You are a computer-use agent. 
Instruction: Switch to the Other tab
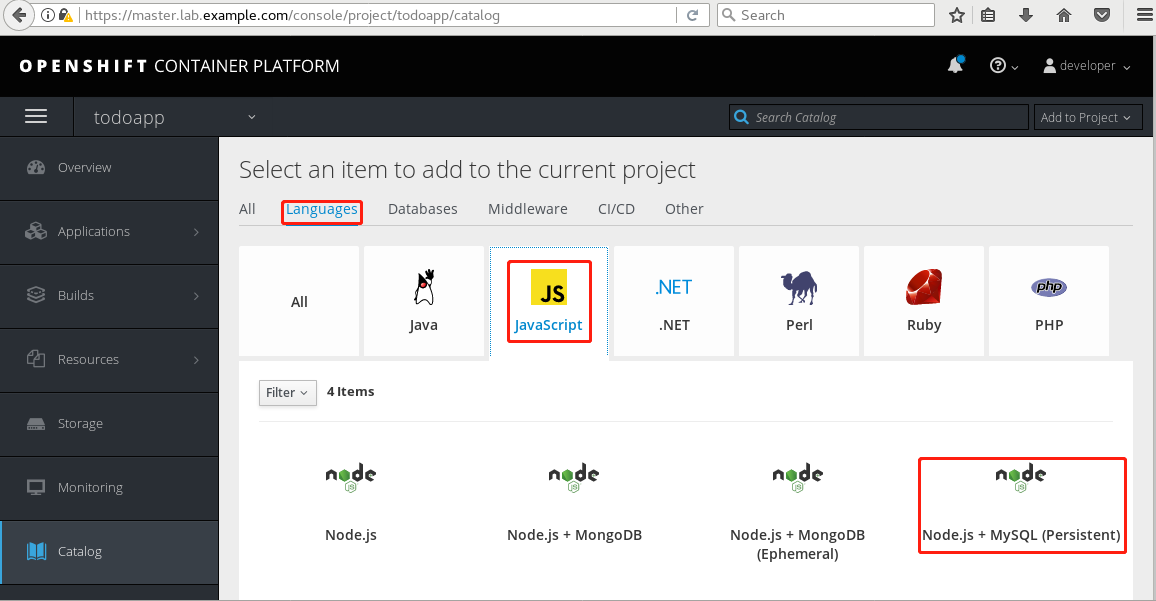coord(684,209)
